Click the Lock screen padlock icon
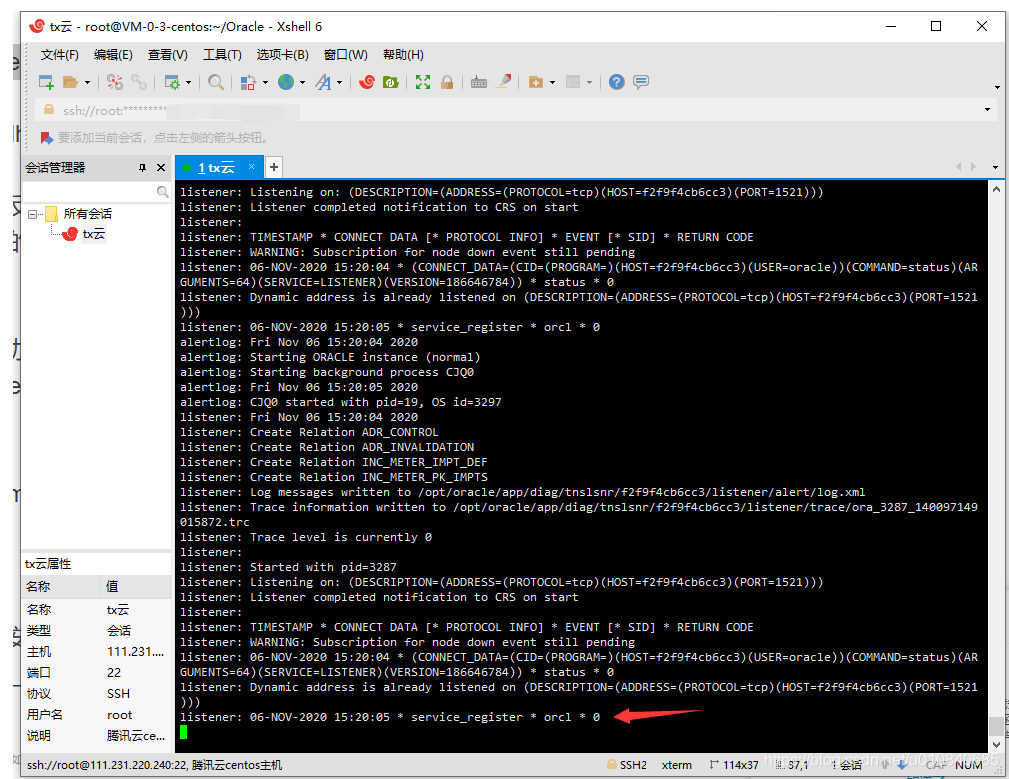The height and width of the screenshot is (779, 1009). (x=447, y=82)
